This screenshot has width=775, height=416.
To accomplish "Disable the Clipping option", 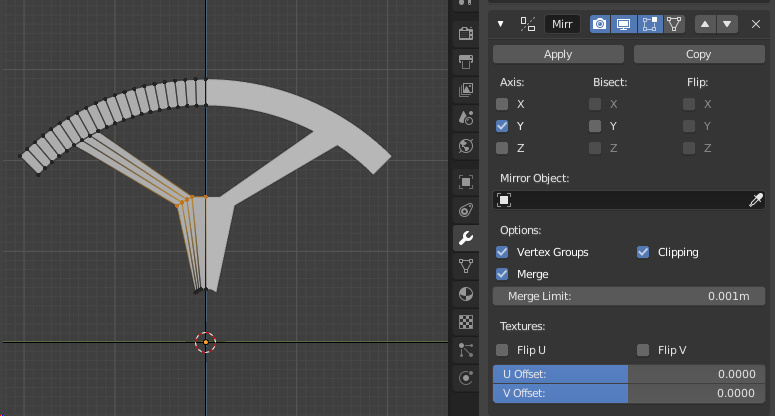I will coord(643,252).
